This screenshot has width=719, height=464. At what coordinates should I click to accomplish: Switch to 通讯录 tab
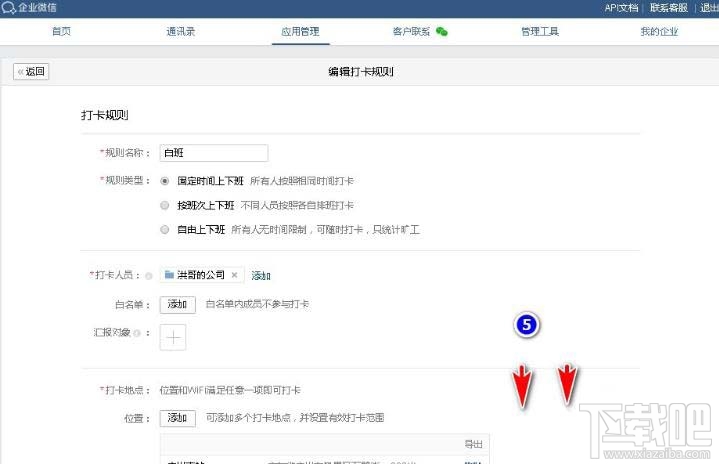180,31
